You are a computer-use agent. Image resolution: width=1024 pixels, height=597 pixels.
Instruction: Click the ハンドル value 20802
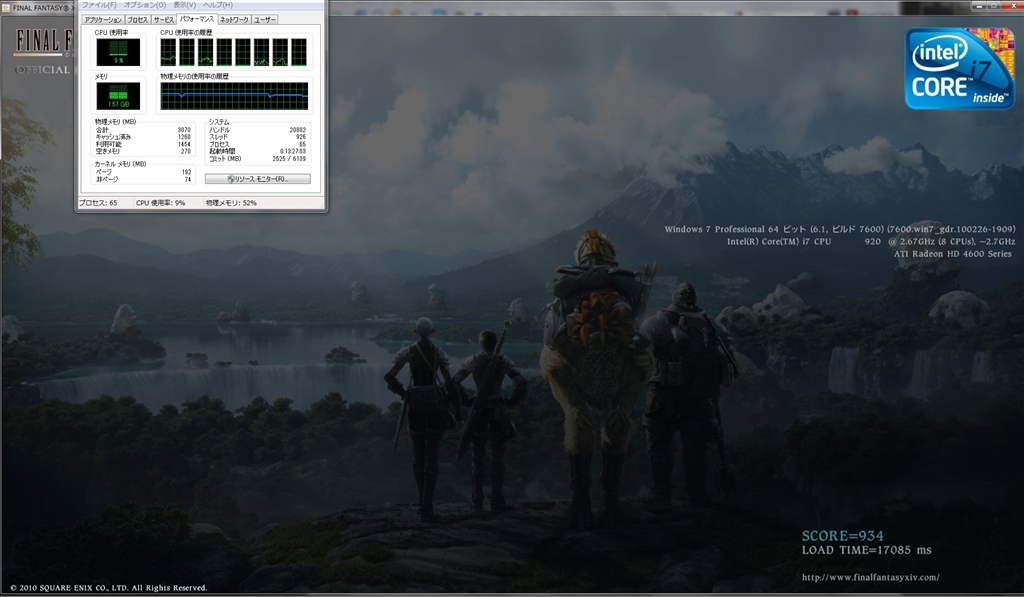click(x=298, y=130)
